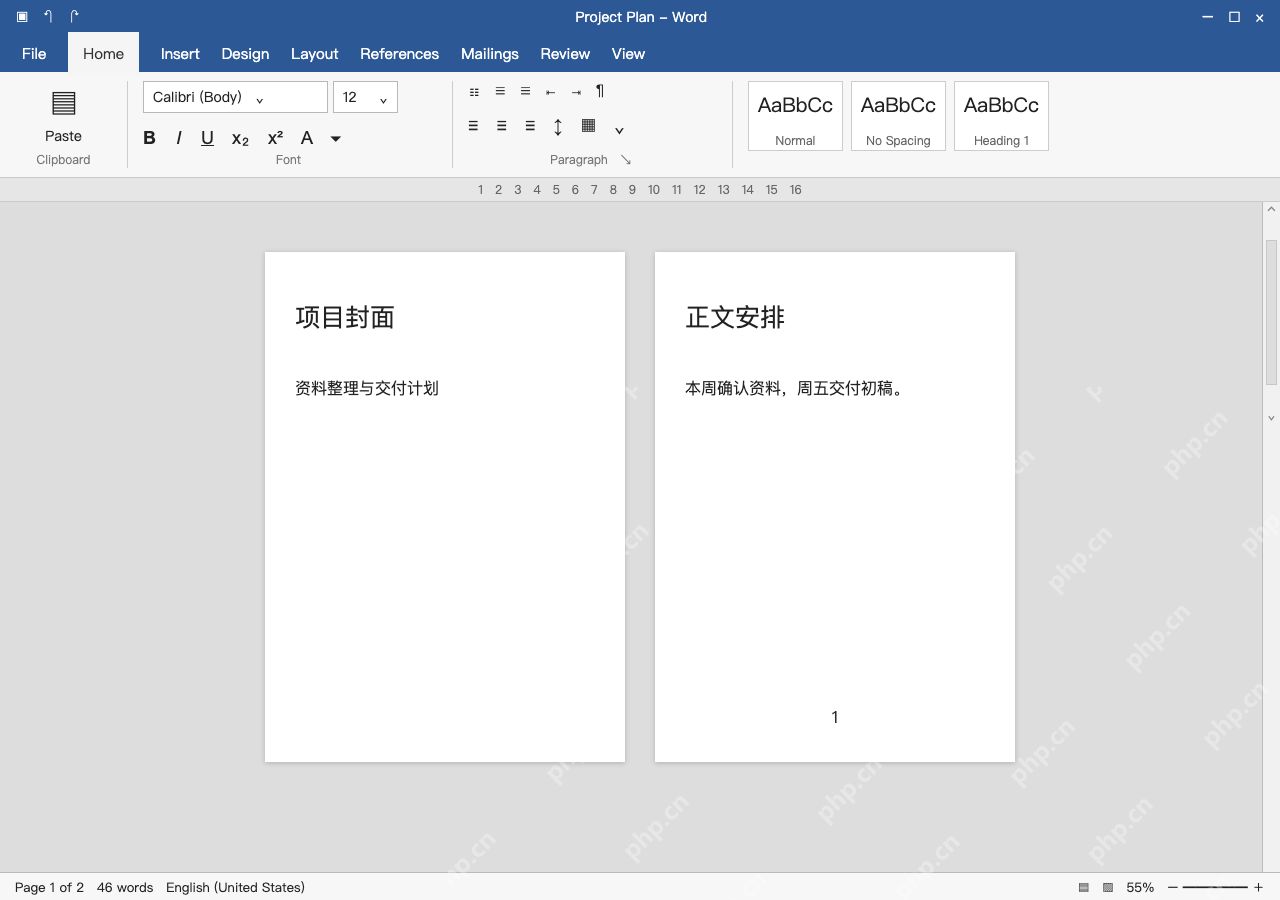Apply the Normal style
Viewport: 1280px width, 900px height.
click(x=795, y=116)
